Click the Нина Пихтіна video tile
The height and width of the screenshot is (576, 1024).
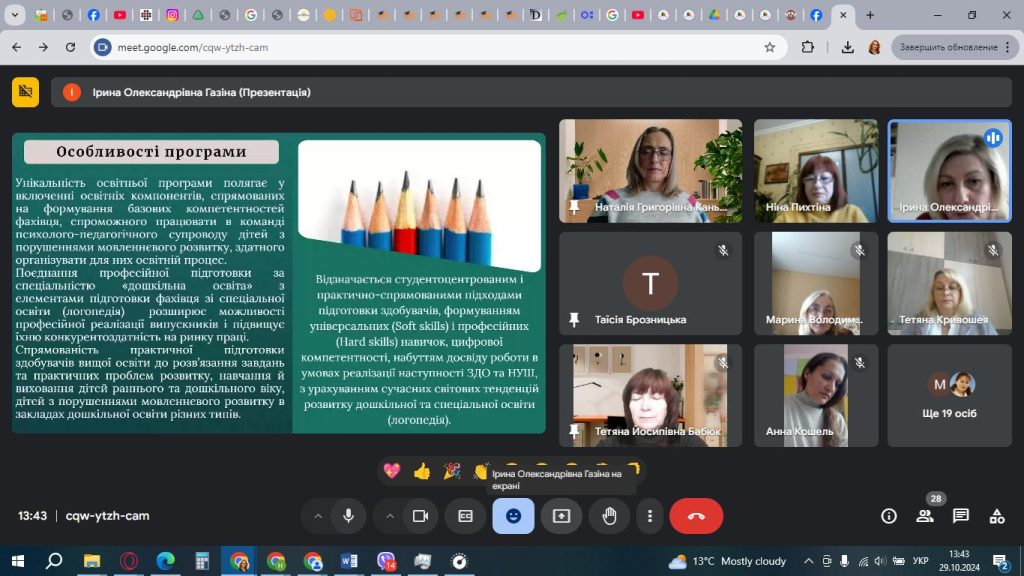[x=816, y=170]
